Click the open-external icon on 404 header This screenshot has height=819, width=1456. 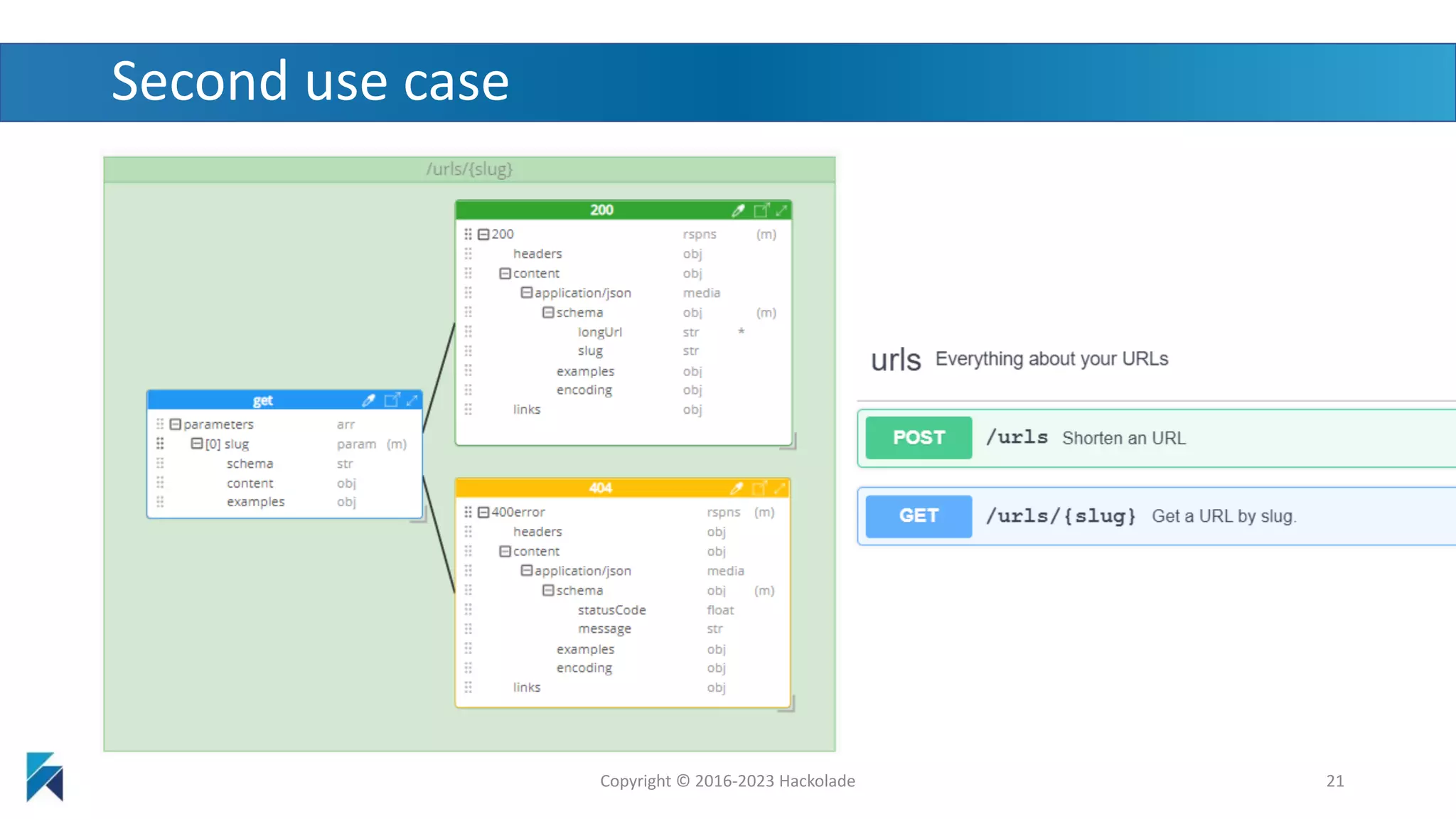[x=759, y=488]
